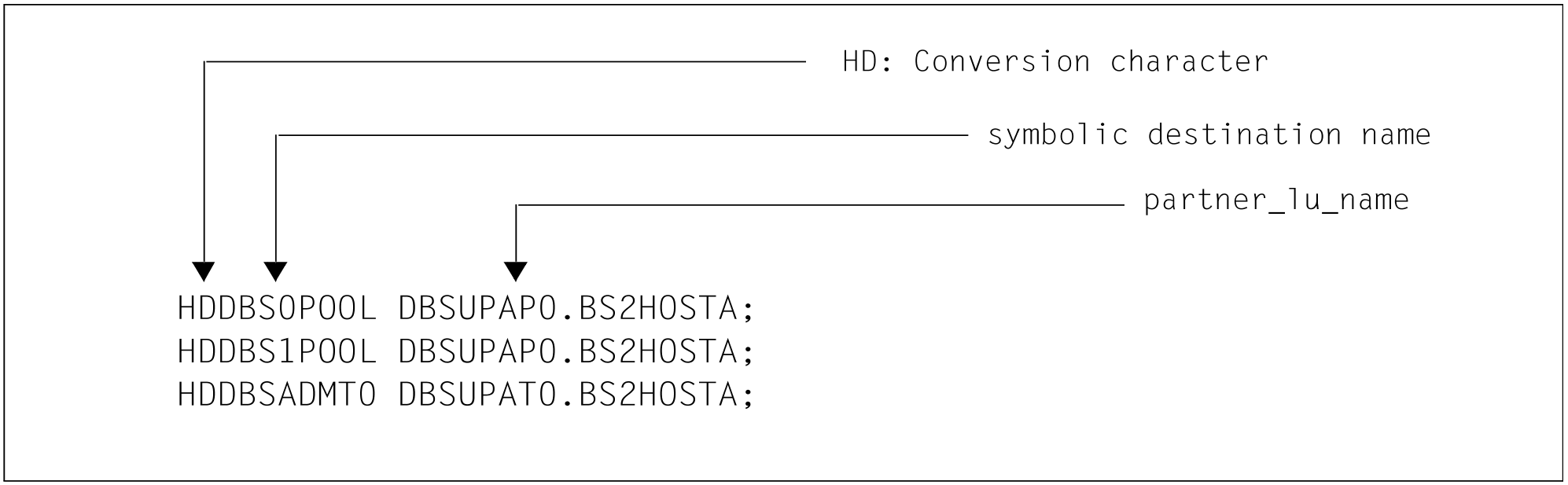Click the leftmost arrowhead above HDDBS0POOL
This screenshot has height=485, width=1568.
204,271
